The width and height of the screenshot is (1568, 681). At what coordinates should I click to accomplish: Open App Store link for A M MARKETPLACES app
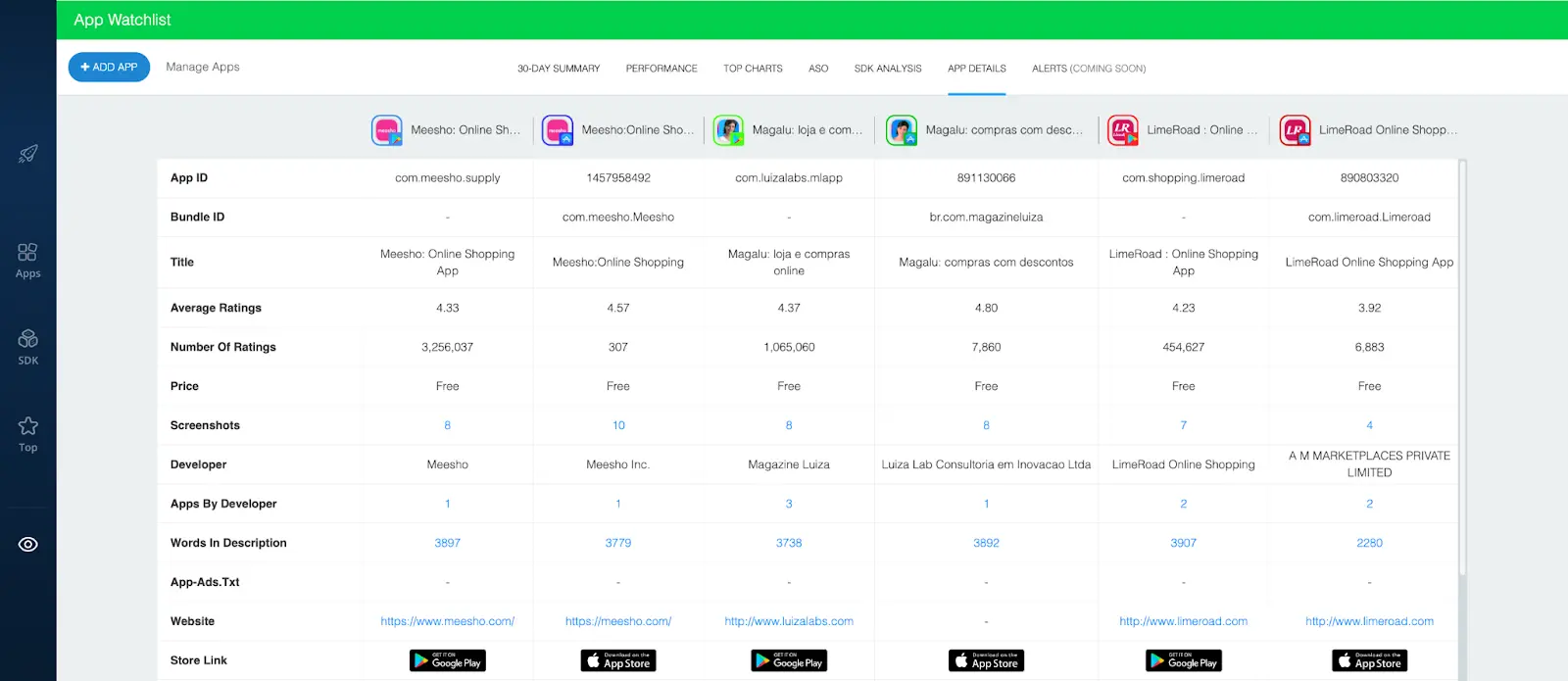1369,661
